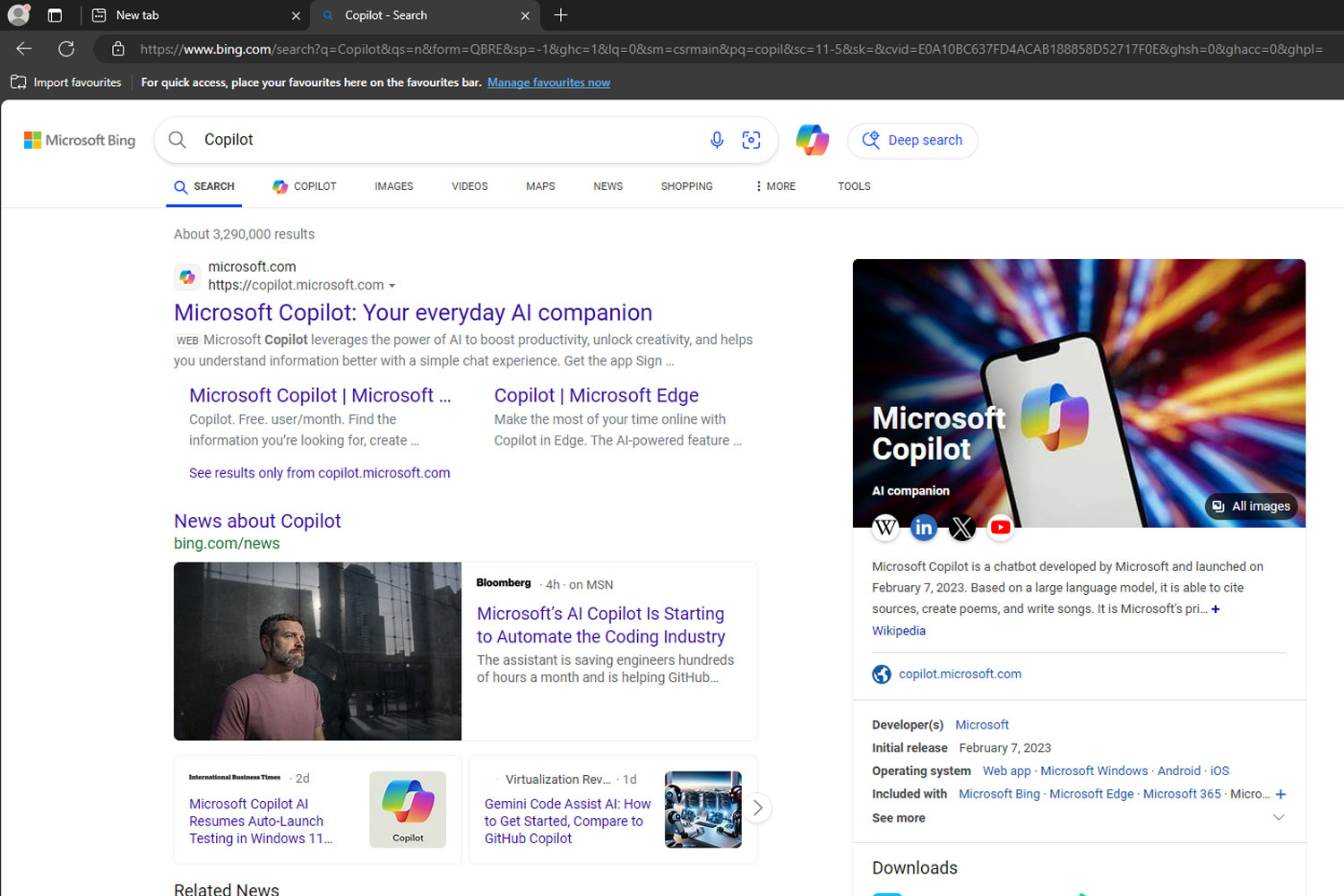The image size is (1344, 896).
Task: Select the IMAGES tab
Action: tap(394, 186)
